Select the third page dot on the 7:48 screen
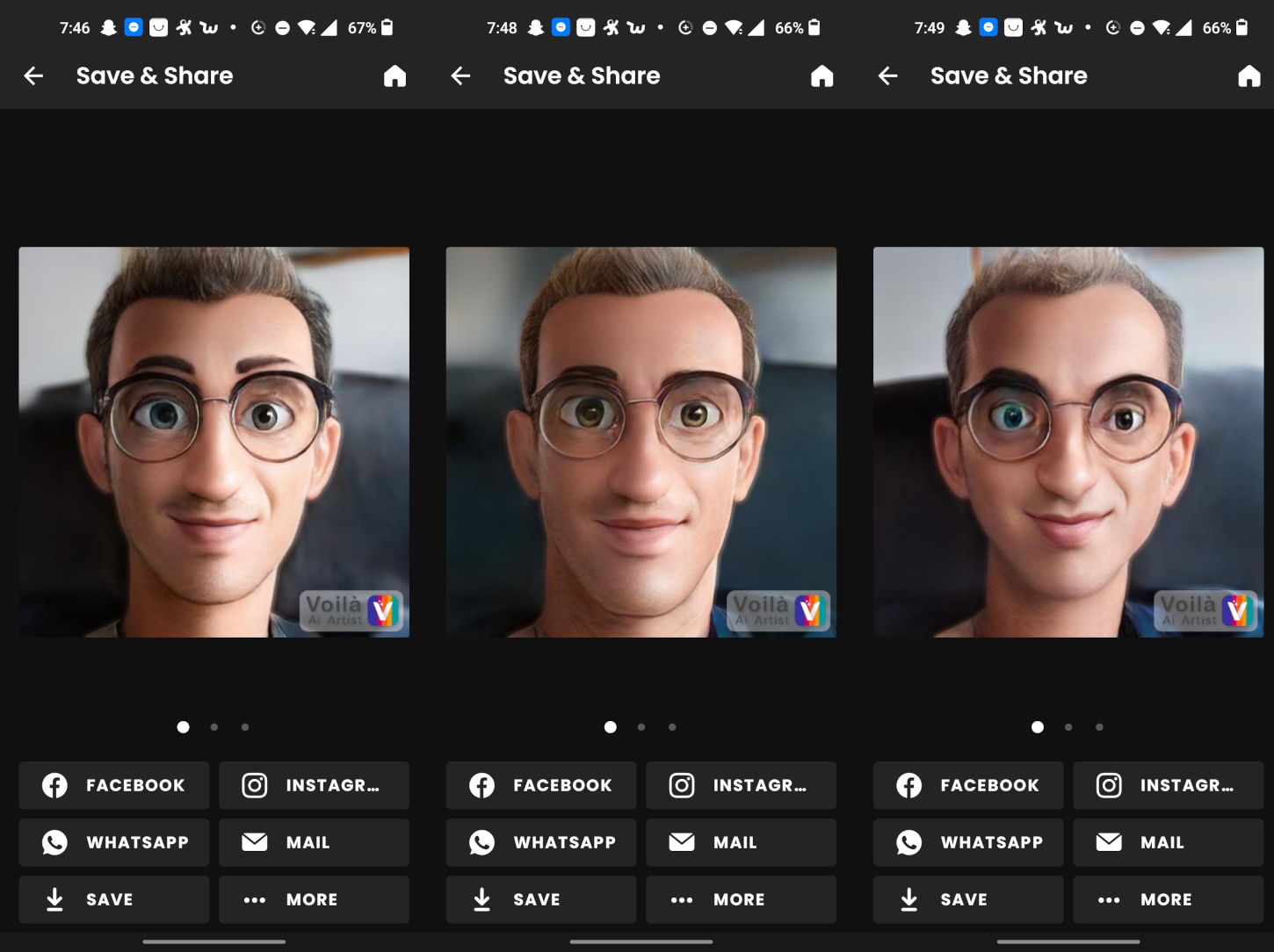 coord(672,727)
